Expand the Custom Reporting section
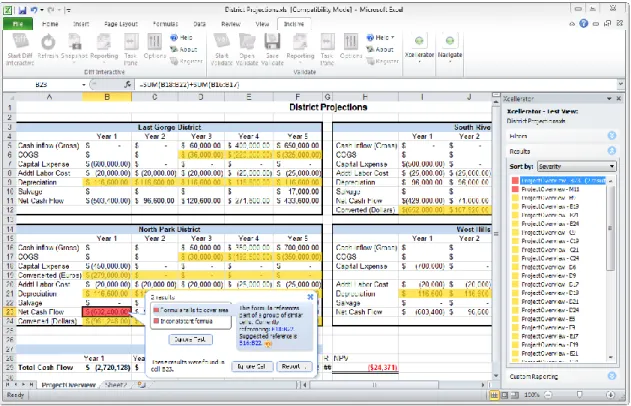Screen dimensions: 631x406 (x=612, y=376)
